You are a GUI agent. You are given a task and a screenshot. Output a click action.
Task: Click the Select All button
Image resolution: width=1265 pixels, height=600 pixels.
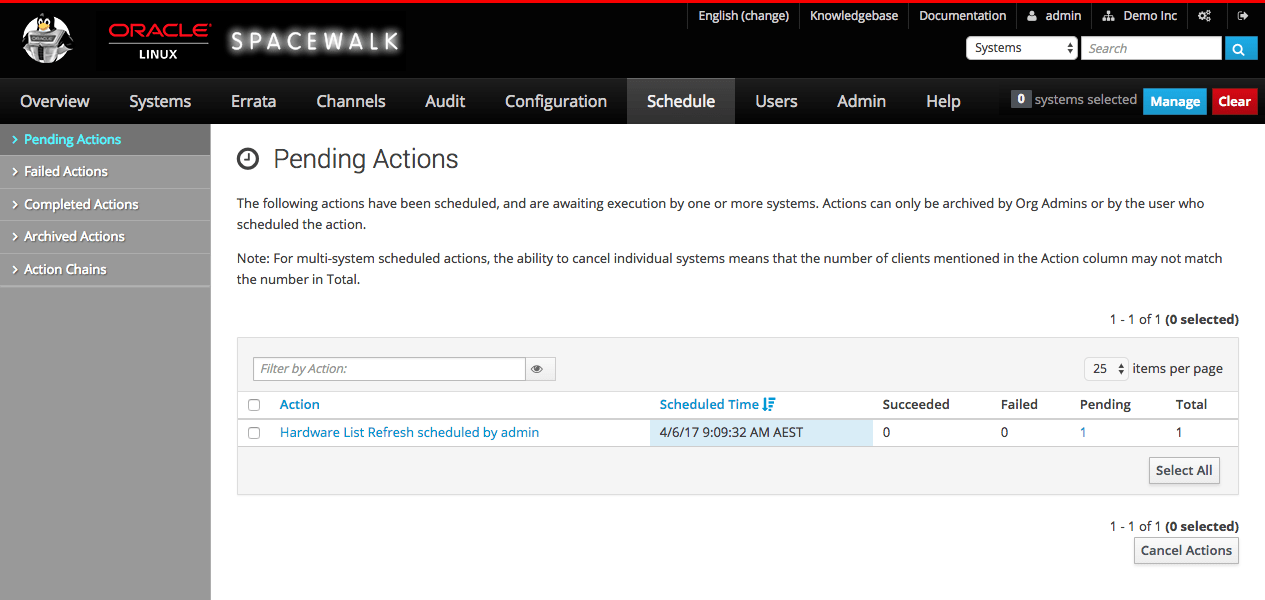(x=1184, y=470)
